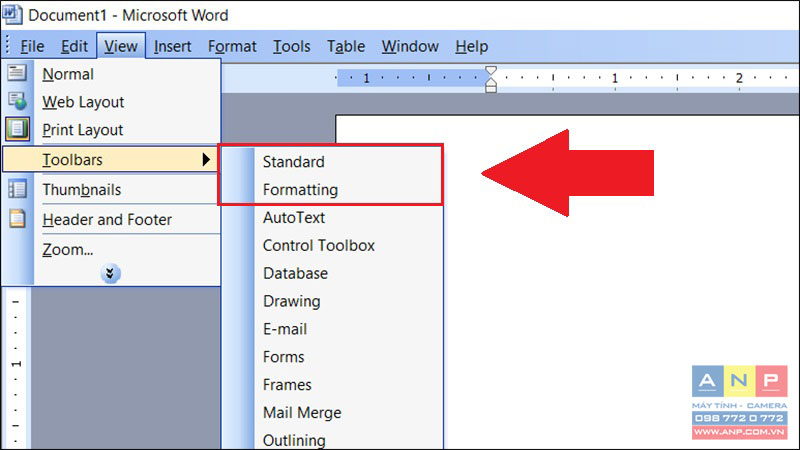Toggle the Standard toolbar

click(332, 162)
